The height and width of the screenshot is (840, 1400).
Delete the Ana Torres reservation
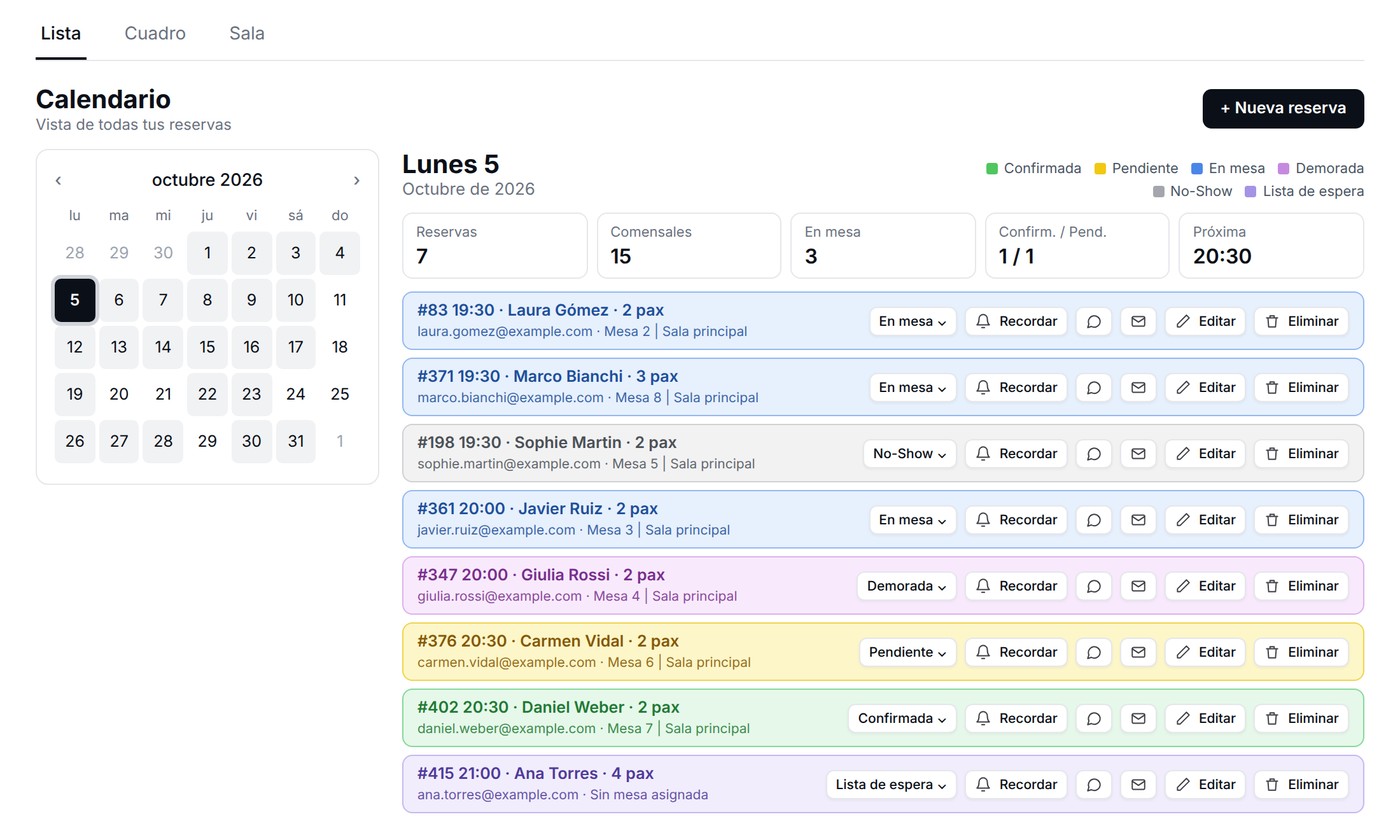(x=1301, y=784)
